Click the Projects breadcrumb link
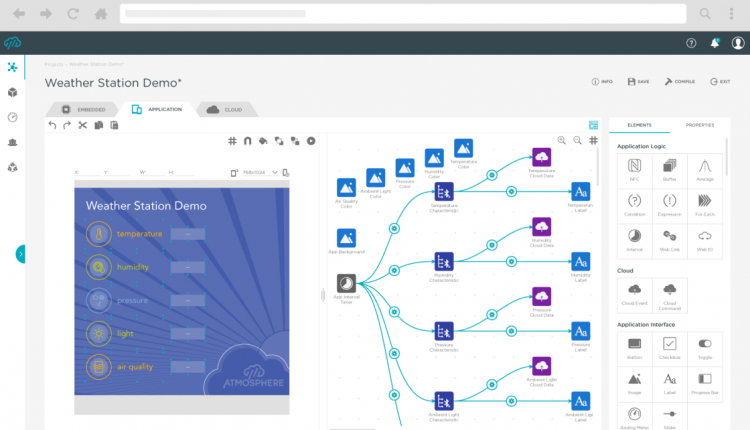Screen dimensions: 750x430 click(x=54, y=64)
